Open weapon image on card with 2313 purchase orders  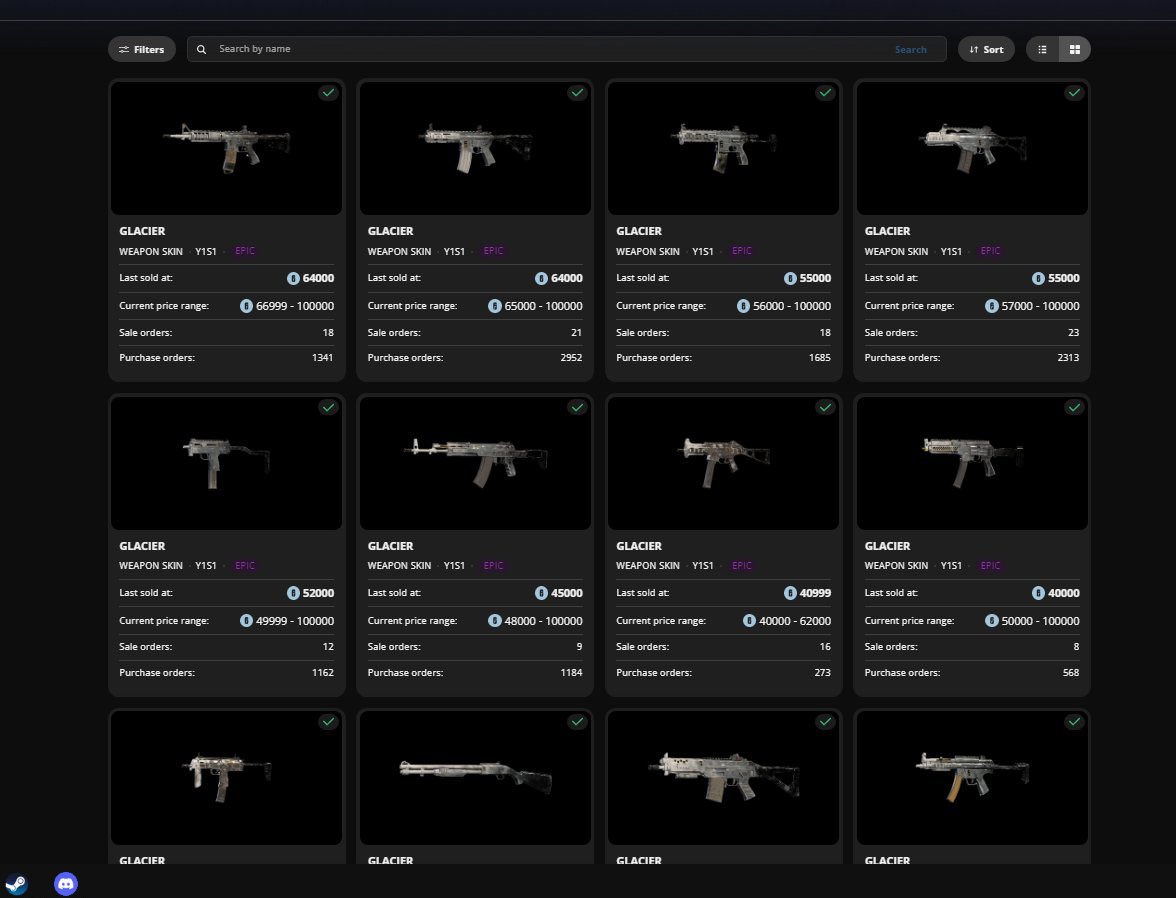click(x=972, y=148)
